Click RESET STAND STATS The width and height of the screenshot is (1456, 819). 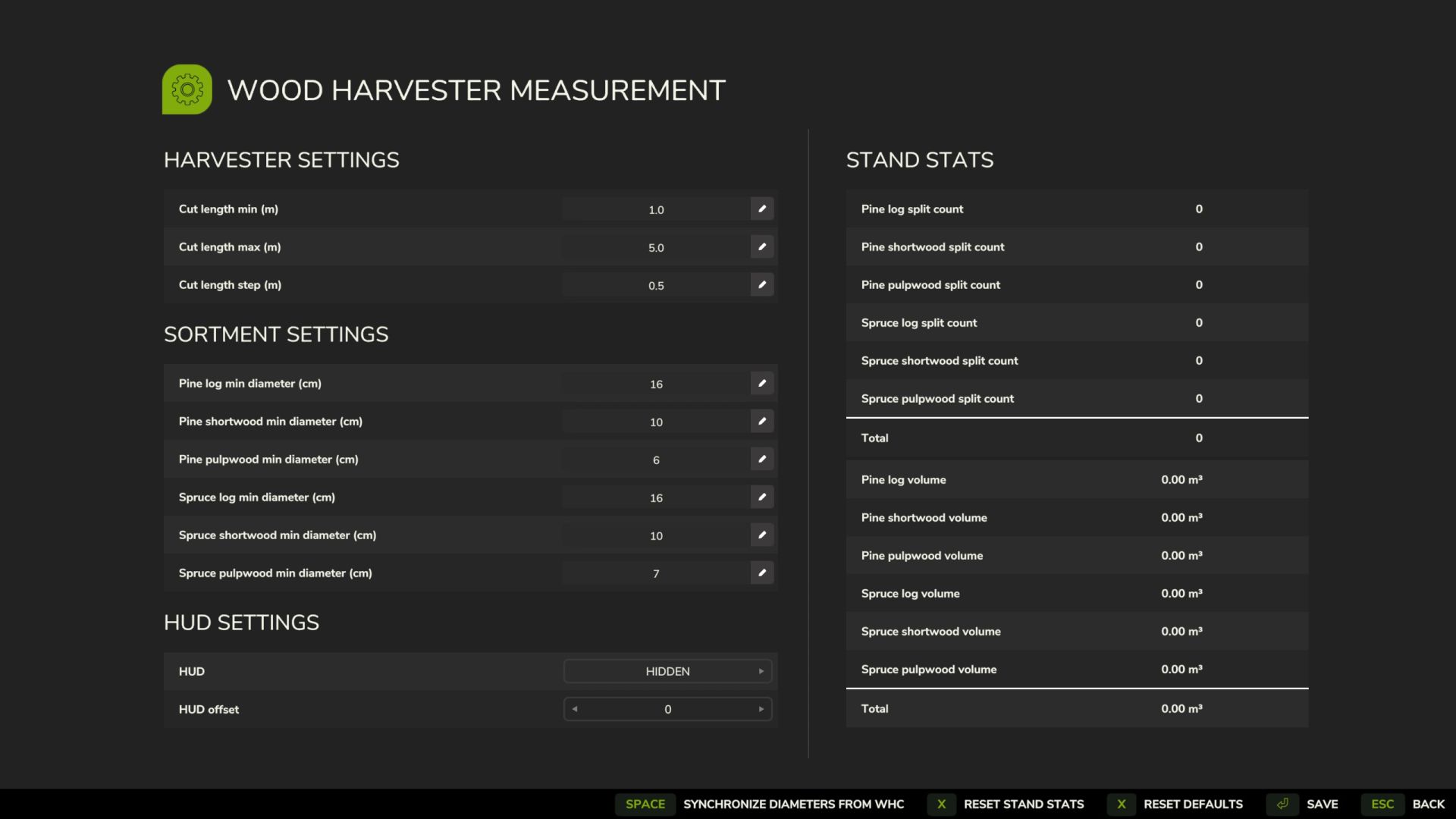[x=1023, y=804]
